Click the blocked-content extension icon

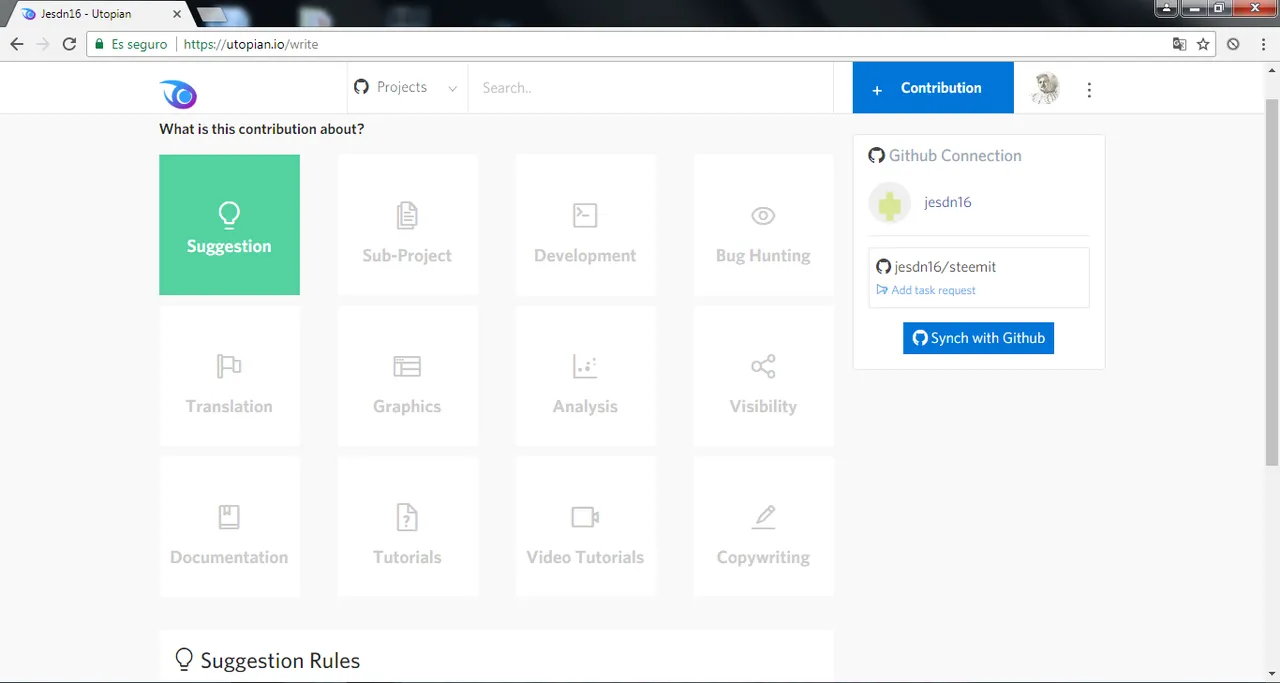(1233, 44)
